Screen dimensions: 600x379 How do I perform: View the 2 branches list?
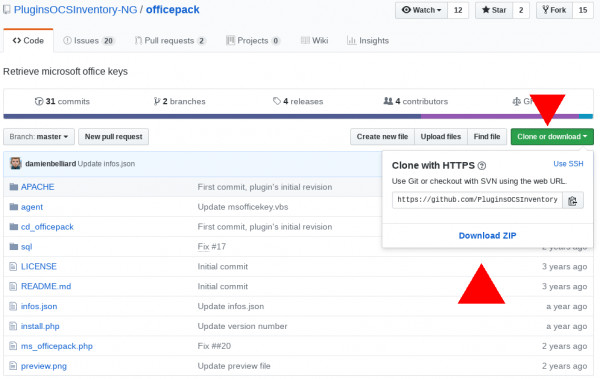point(179,101)
